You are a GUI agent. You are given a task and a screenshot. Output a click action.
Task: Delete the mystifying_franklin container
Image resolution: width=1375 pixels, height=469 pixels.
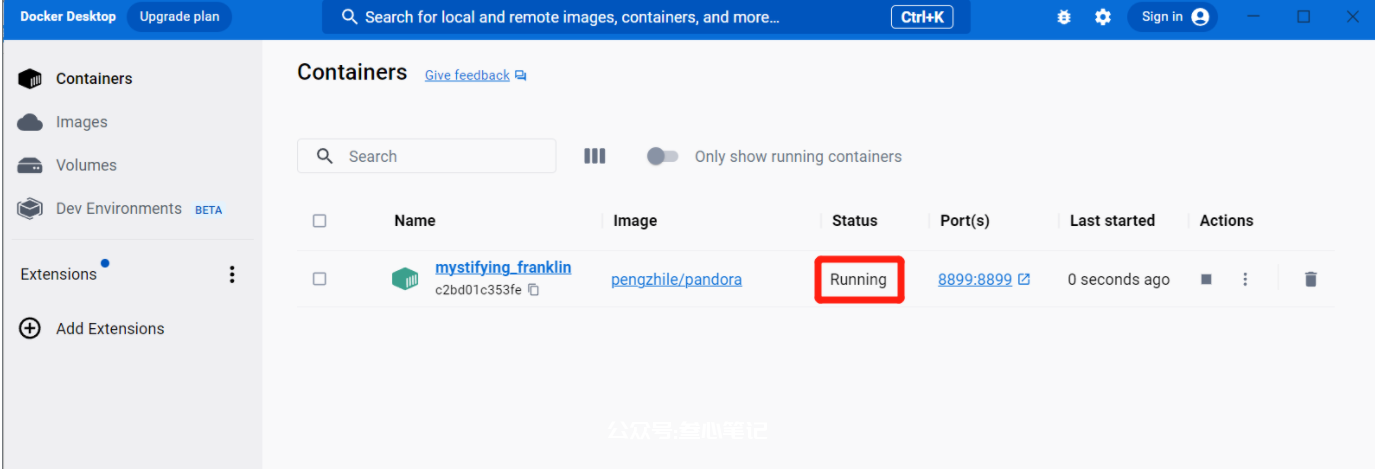click(1310, 279)
